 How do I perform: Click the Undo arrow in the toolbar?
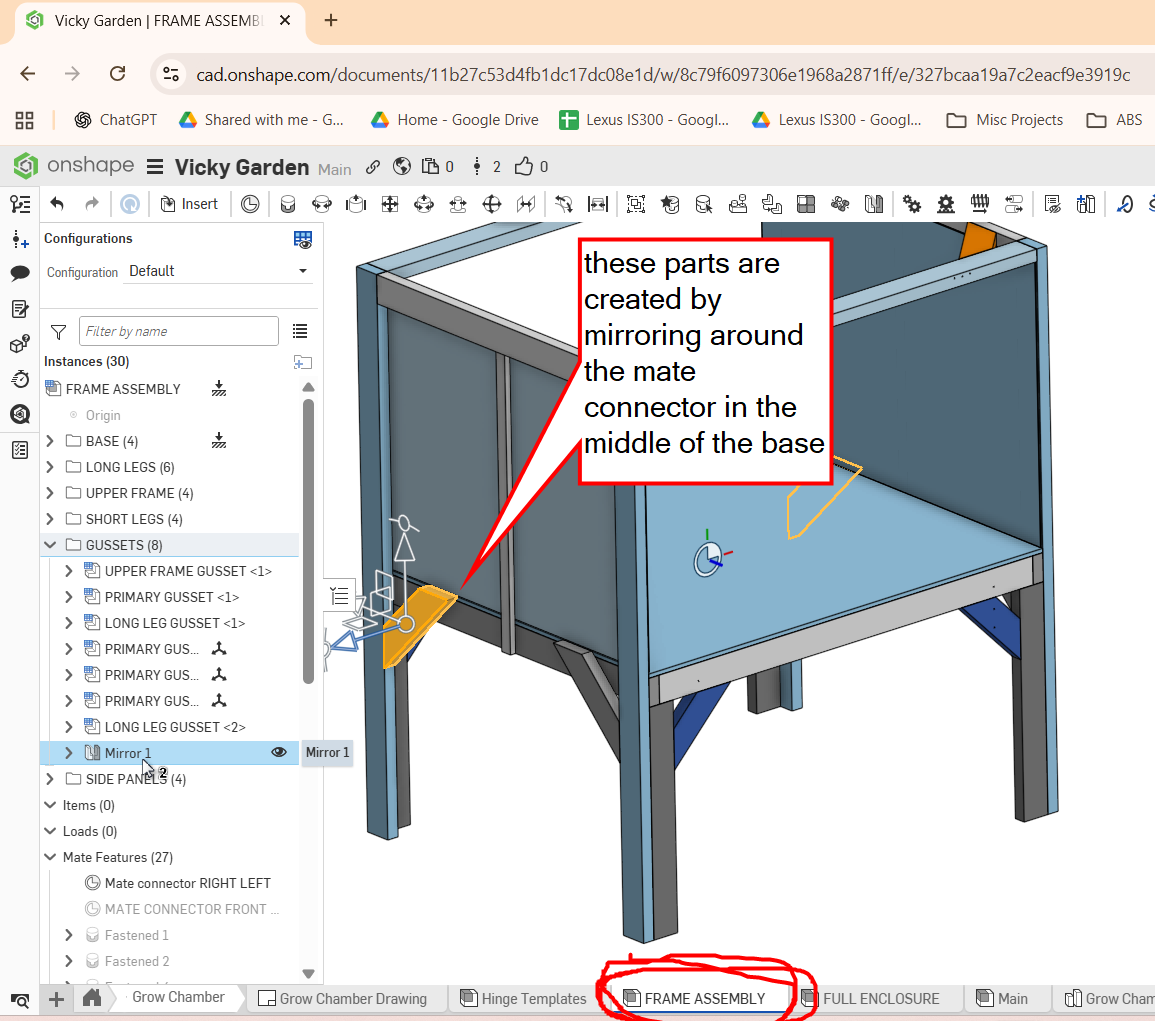tap(57, 204)
